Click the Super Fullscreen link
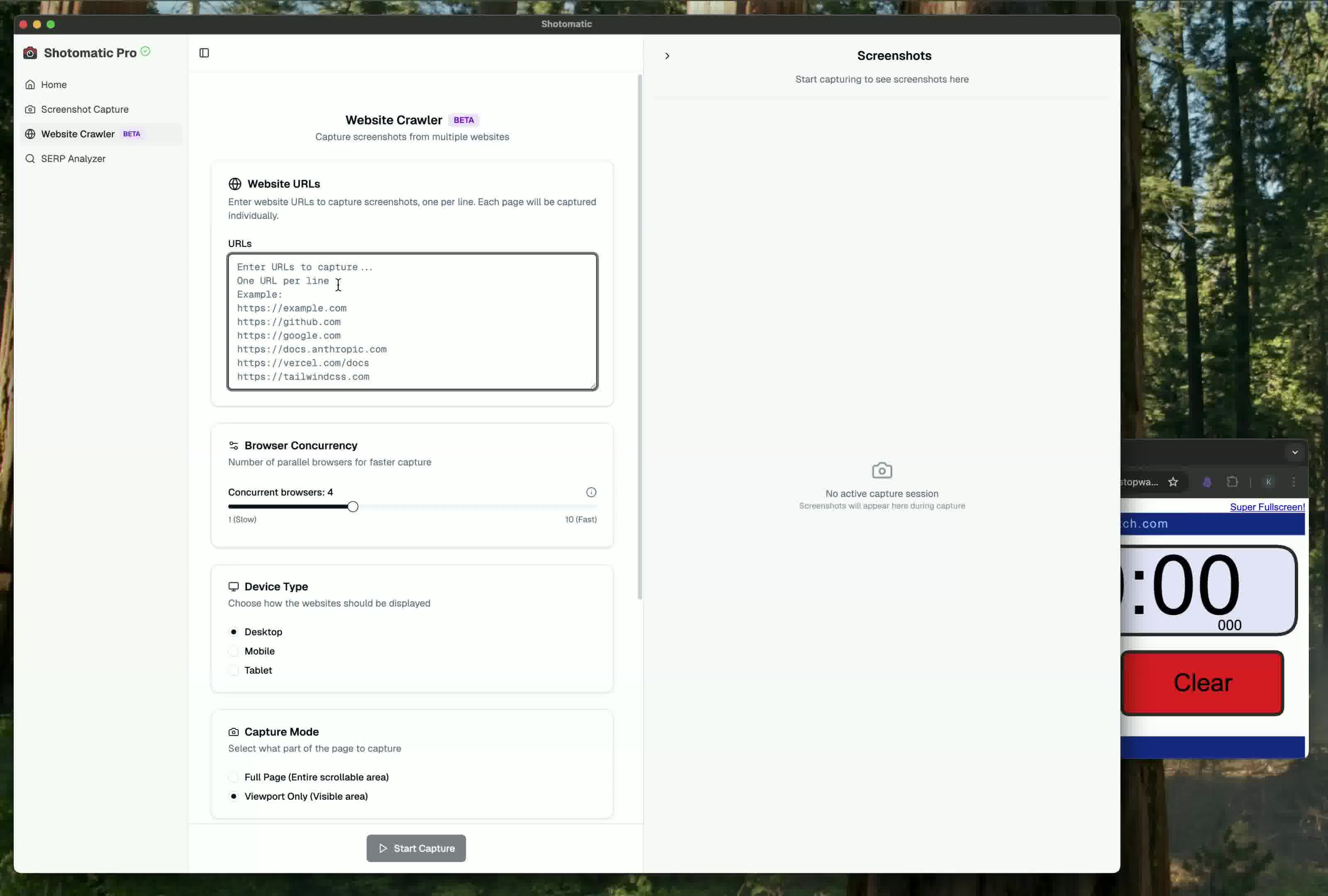The height and width of the screenshot is (896, 1328). click(1267, 507)
